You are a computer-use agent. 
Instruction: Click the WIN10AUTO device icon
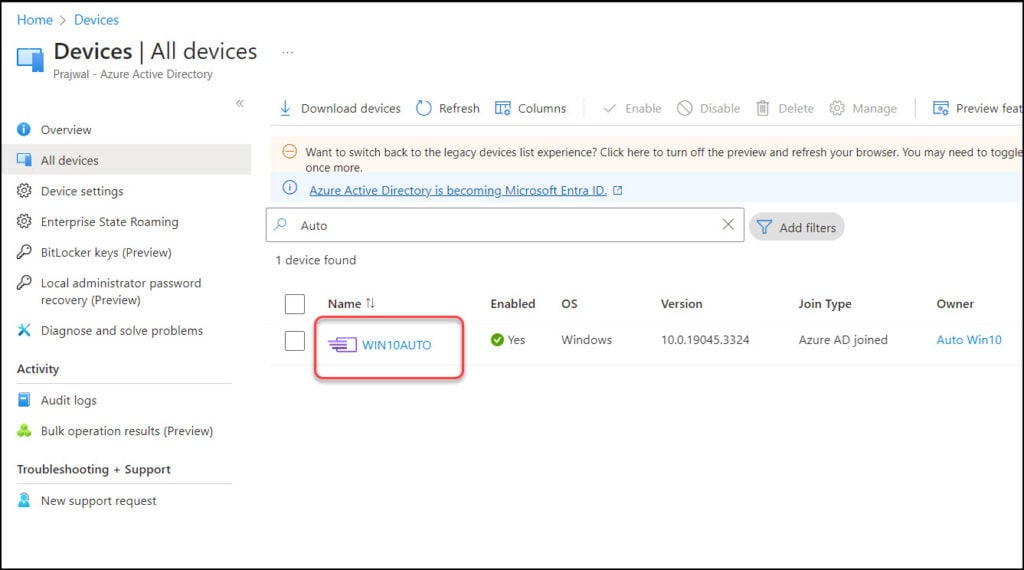[x=342, y=345]
